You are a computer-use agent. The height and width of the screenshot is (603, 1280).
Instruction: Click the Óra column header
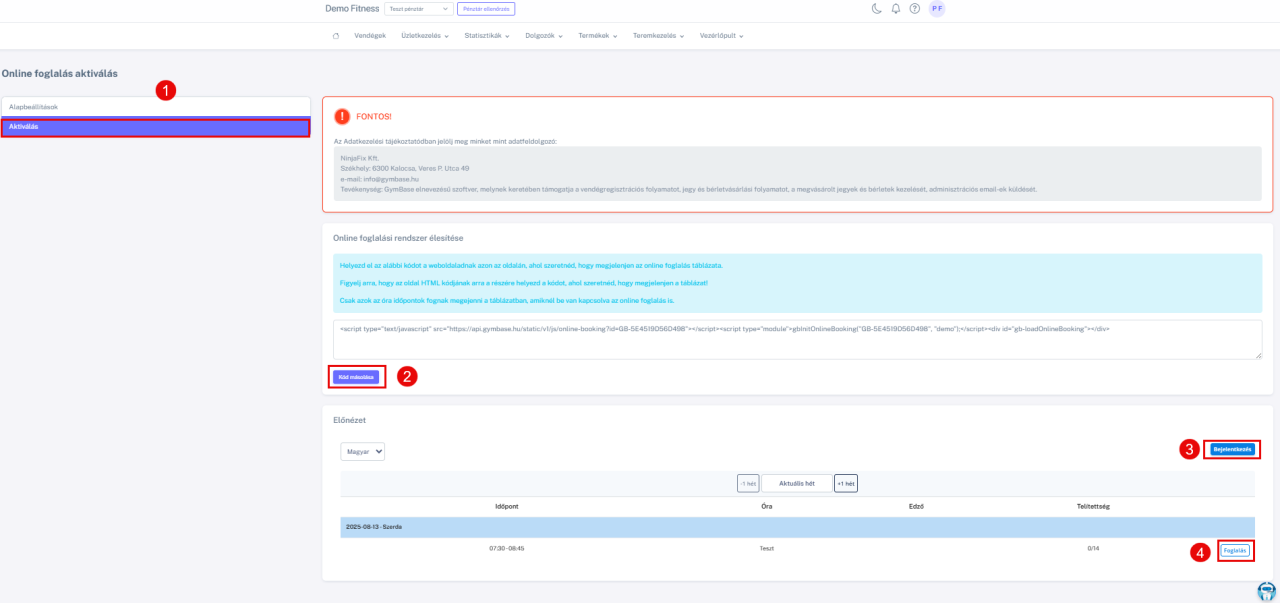point(766,507)
